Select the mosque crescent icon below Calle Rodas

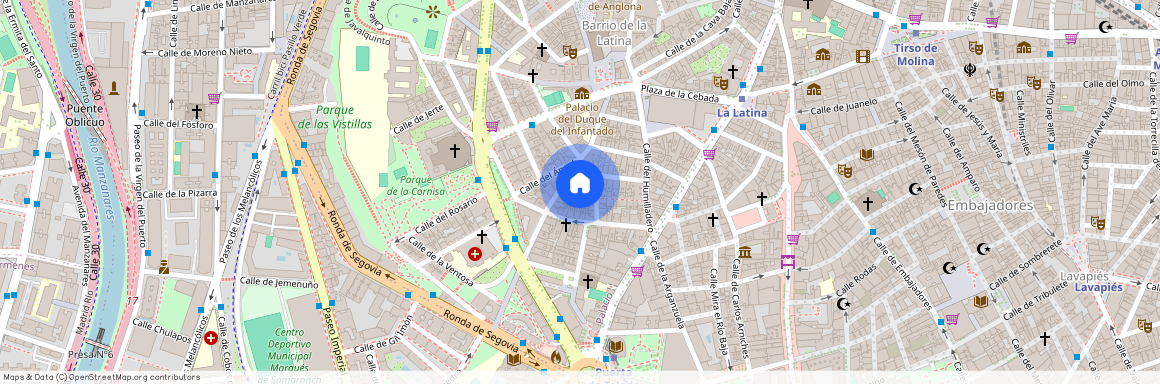[x=842, y=303]
